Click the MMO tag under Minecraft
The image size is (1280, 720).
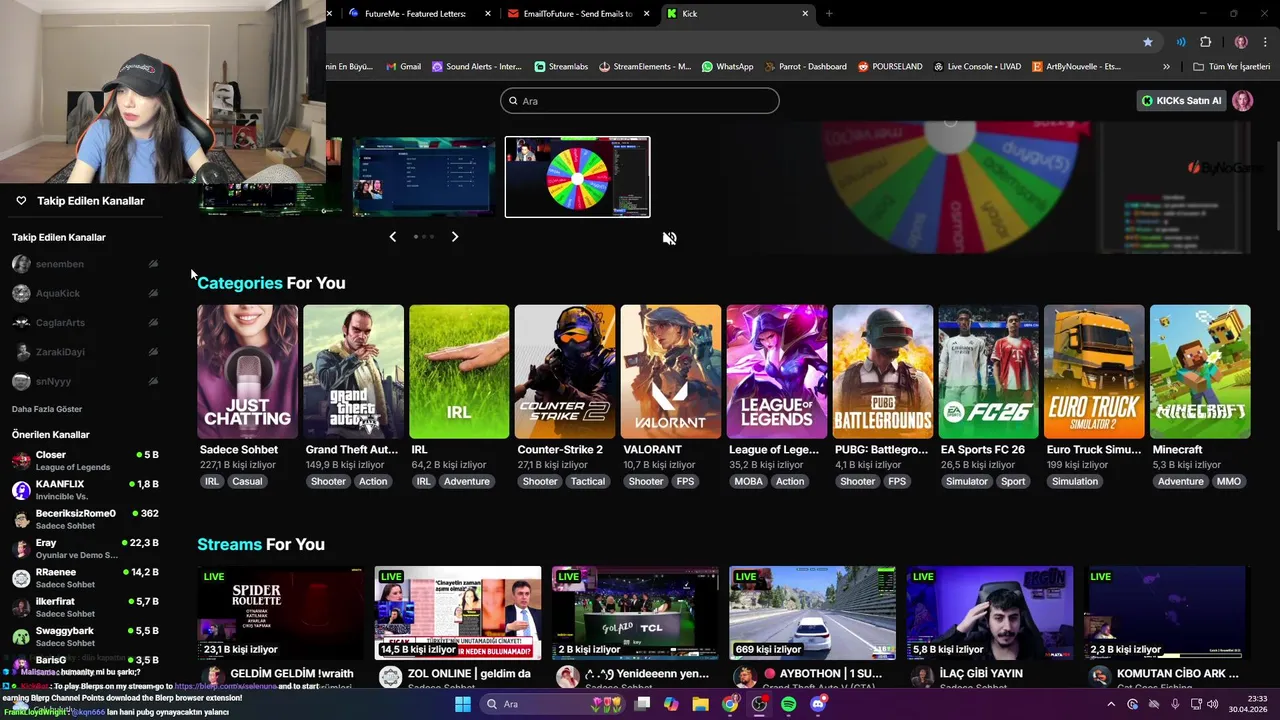tap(1228, 481)
